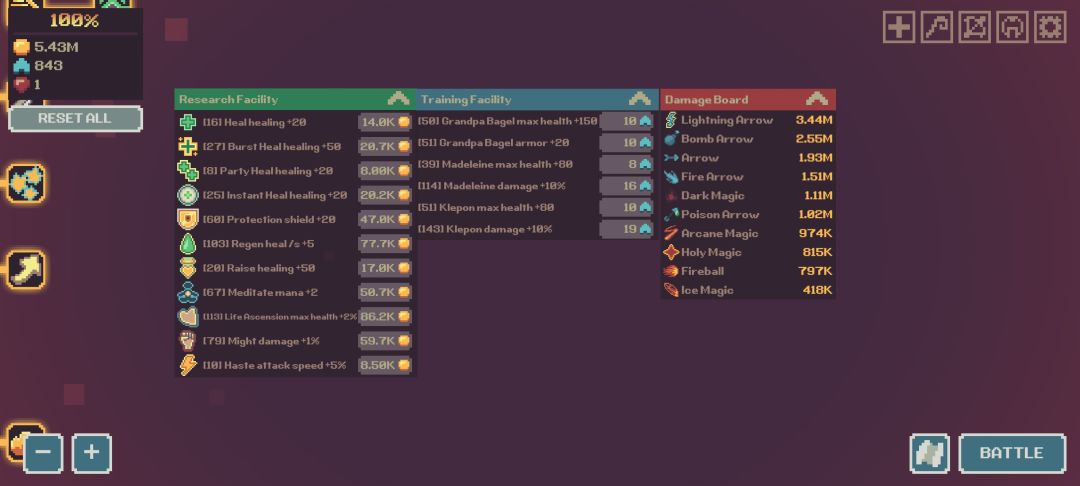The width and height of the screenshot is (1080, 486).
Task: Buy Meditate mana upgrade for 50.7K
Action: 384,293
